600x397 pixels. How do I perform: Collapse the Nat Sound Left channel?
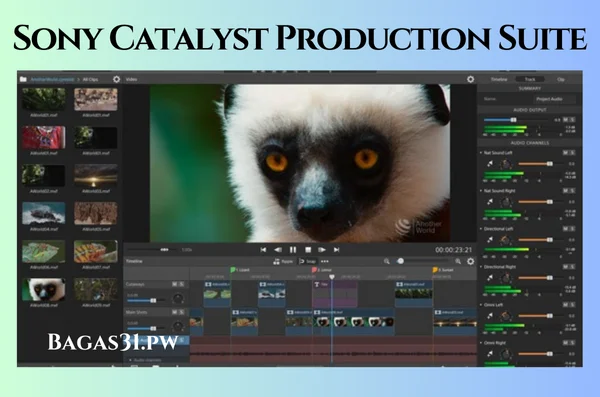pos(481,152)
